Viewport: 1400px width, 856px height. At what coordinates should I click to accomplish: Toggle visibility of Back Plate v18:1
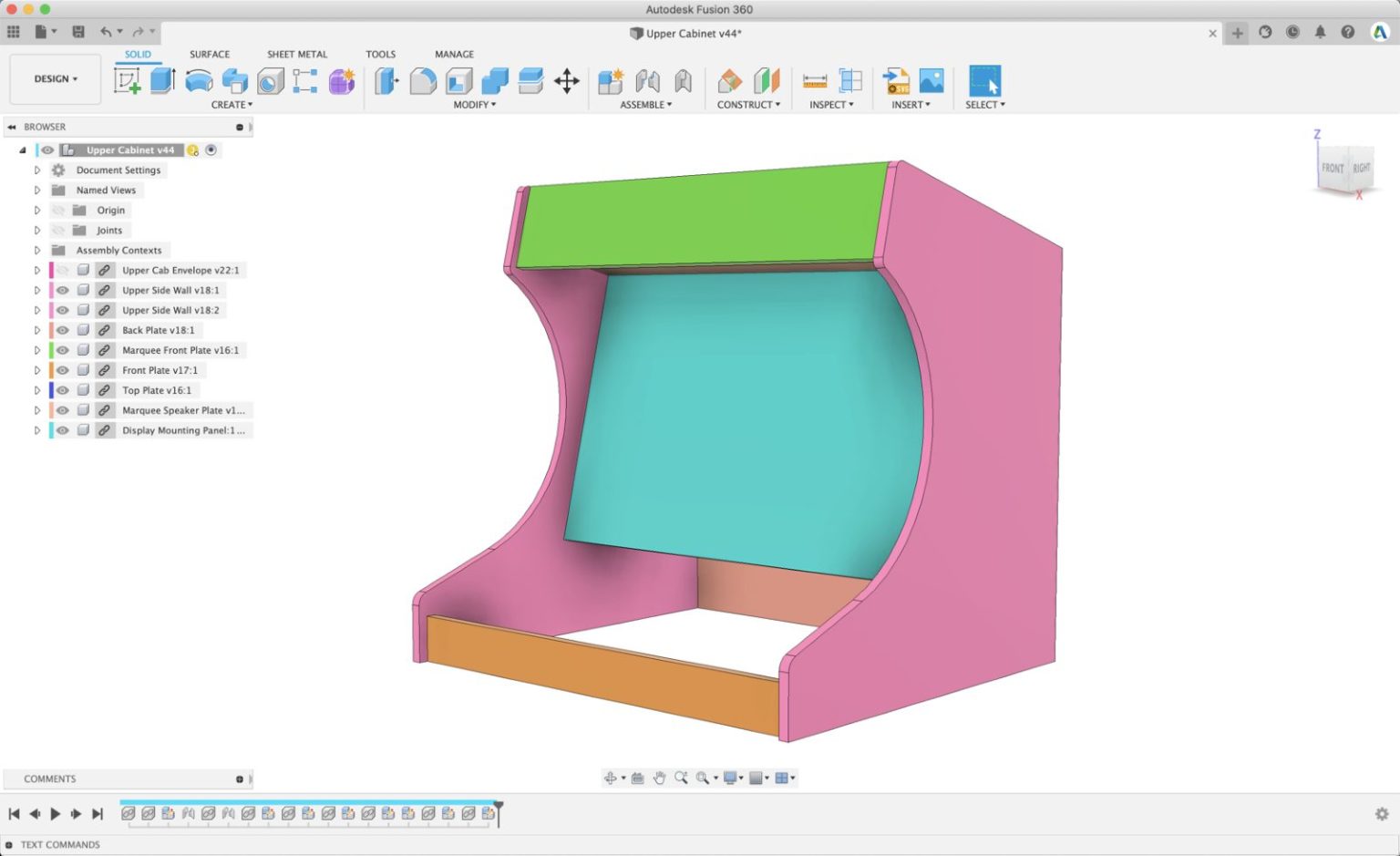pos(62,330)
